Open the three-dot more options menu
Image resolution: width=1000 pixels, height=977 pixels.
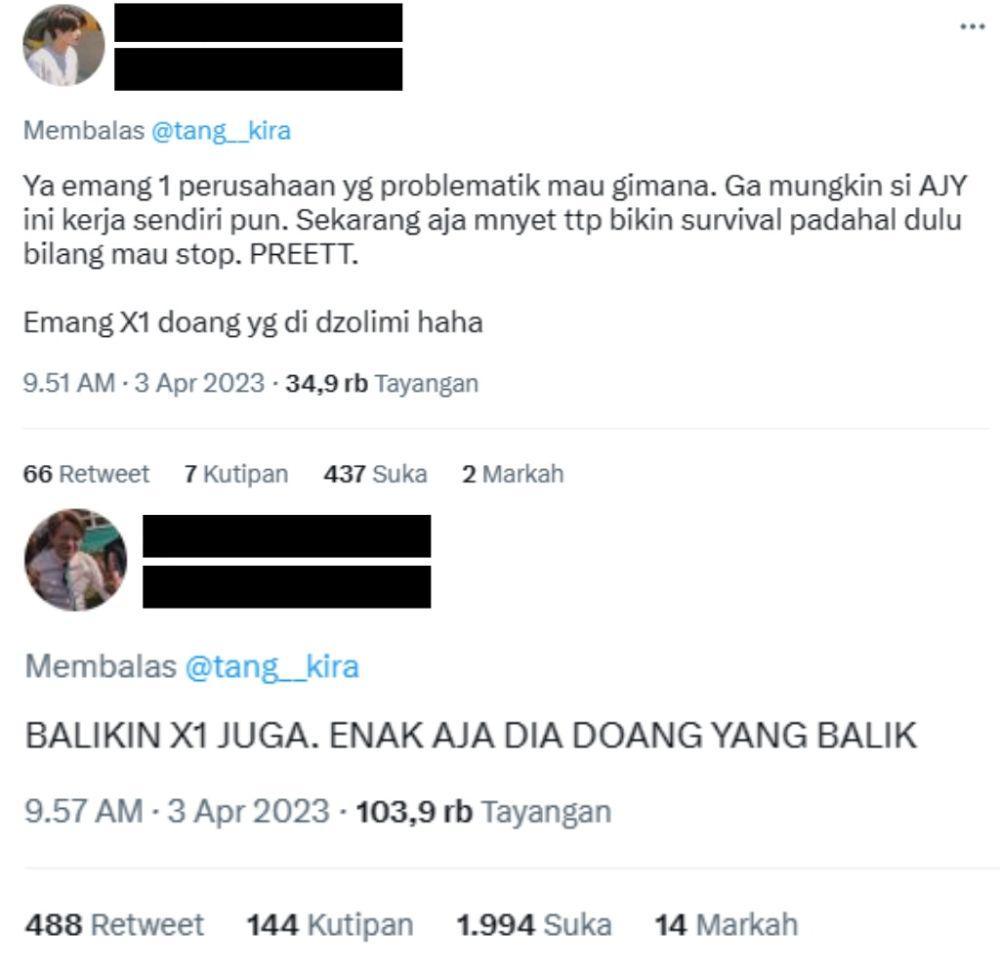click(972, 27)
